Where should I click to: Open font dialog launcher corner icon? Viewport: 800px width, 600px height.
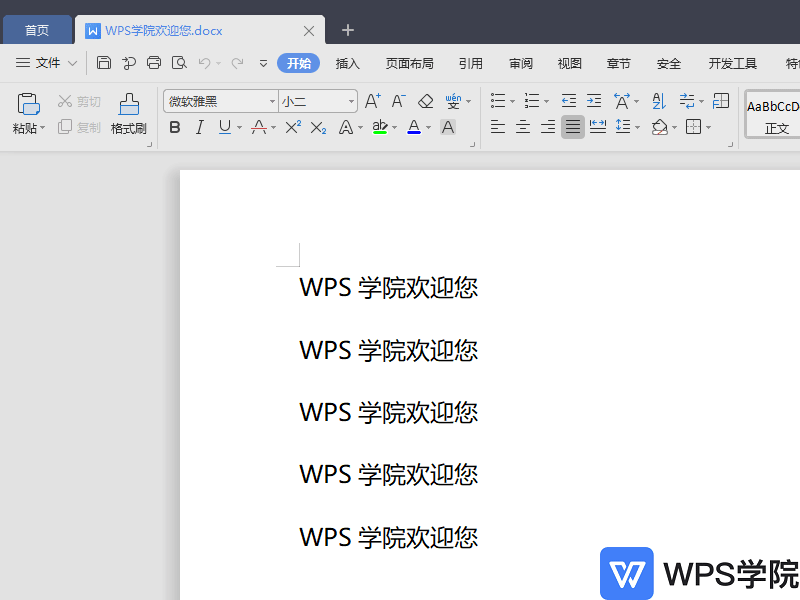pos(472,145)
